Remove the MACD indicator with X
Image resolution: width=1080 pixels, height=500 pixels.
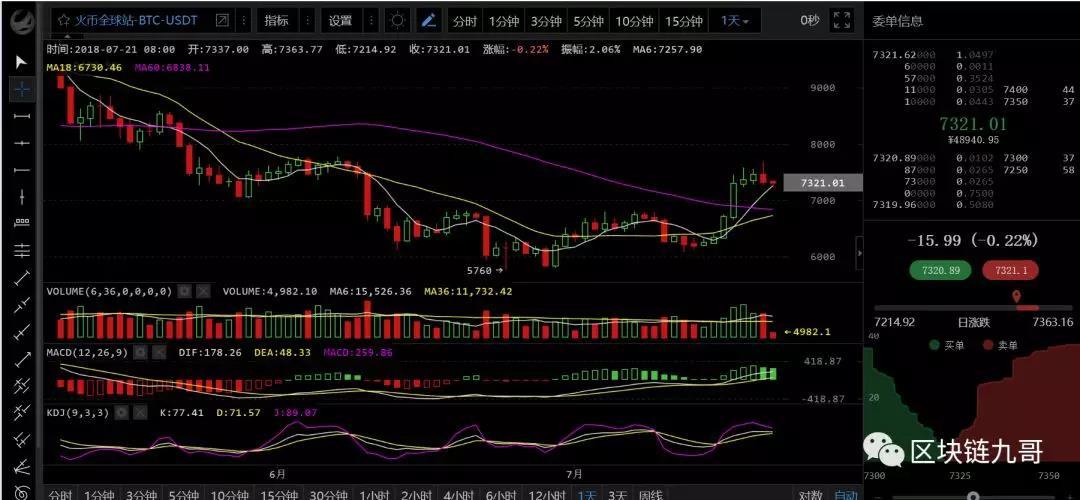click(x=159, y=352)
